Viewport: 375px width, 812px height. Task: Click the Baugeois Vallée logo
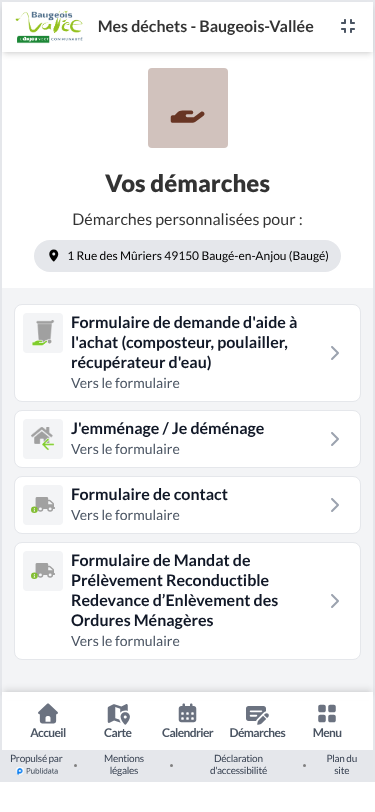point(49,26)
